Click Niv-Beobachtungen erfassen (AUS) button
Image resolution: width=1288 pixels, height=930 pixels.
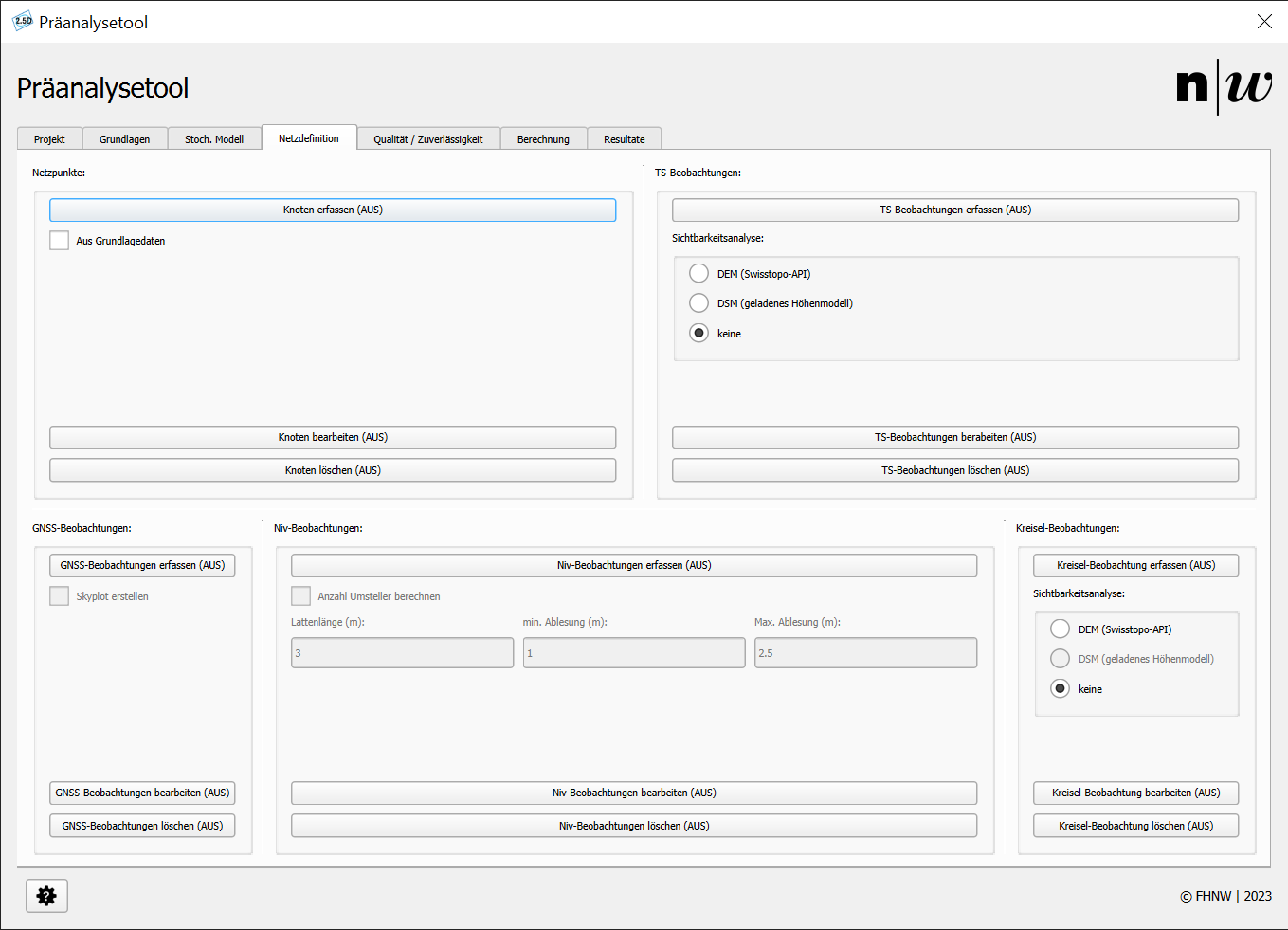pos(634,565)
